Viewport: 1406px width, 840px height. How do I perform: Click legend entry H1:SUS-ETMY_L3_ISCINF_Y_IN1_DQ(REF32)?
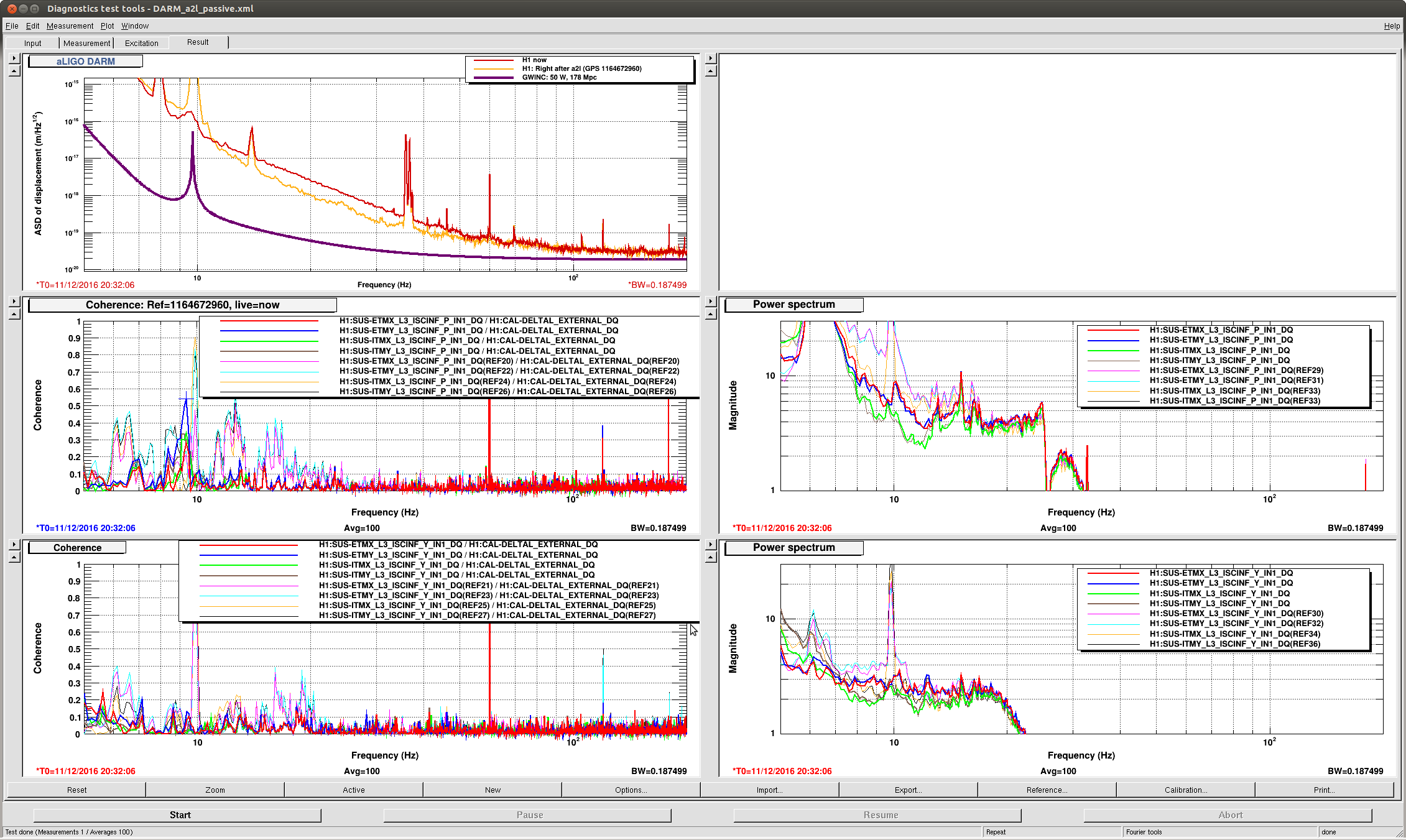(x=1236, y=624)
